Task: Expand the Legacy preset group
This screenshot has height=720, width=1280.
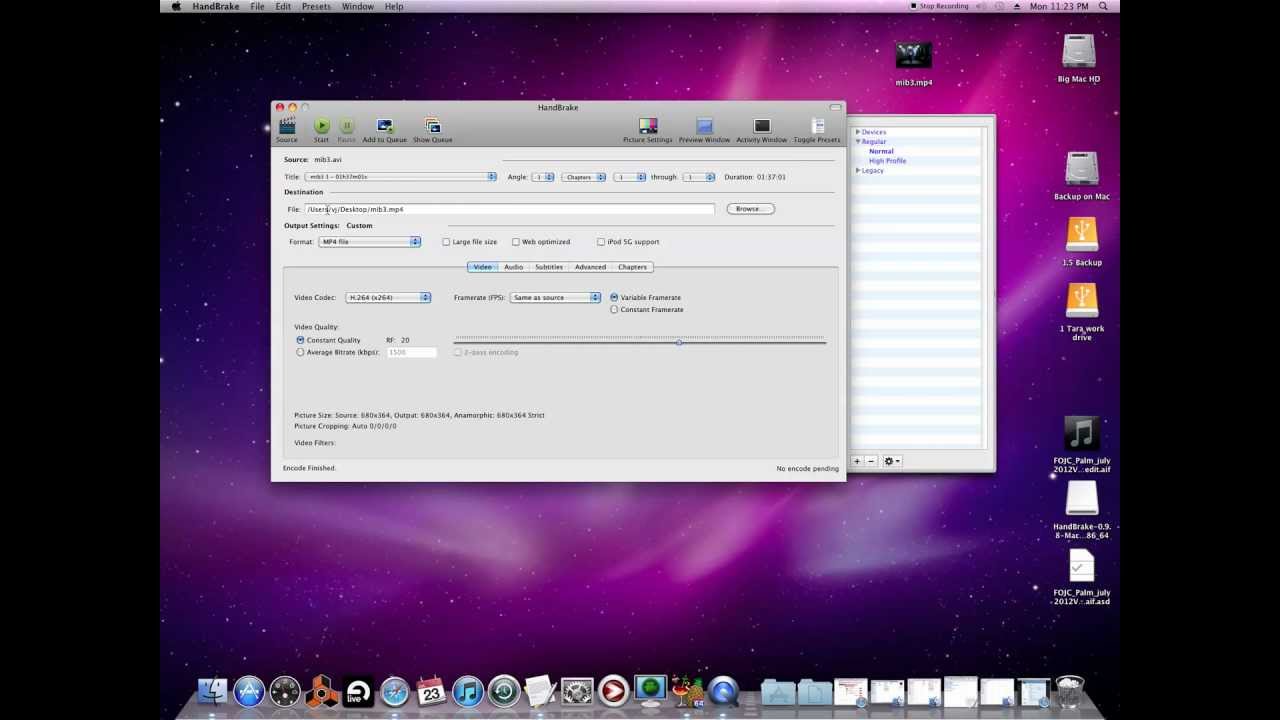Action: coord(857,171)
